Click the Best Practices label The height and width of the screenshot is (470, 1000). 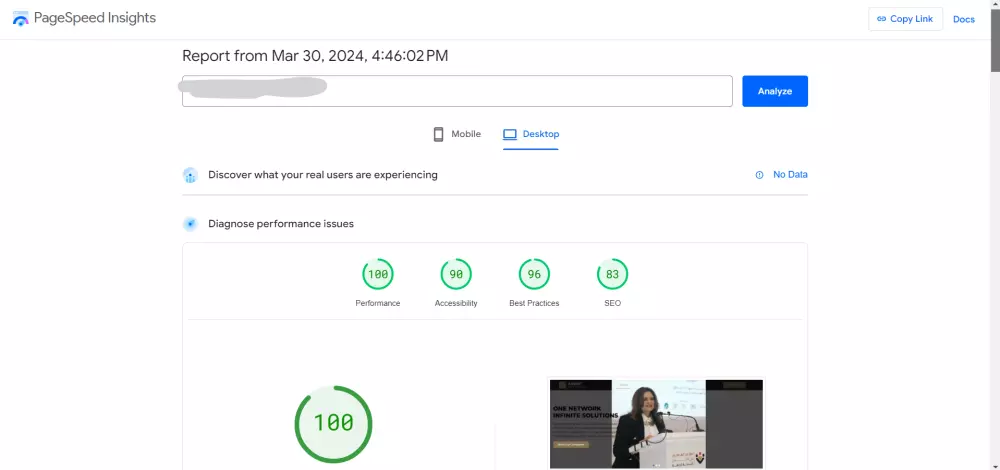pyautogui.click(x=534, y=304)
